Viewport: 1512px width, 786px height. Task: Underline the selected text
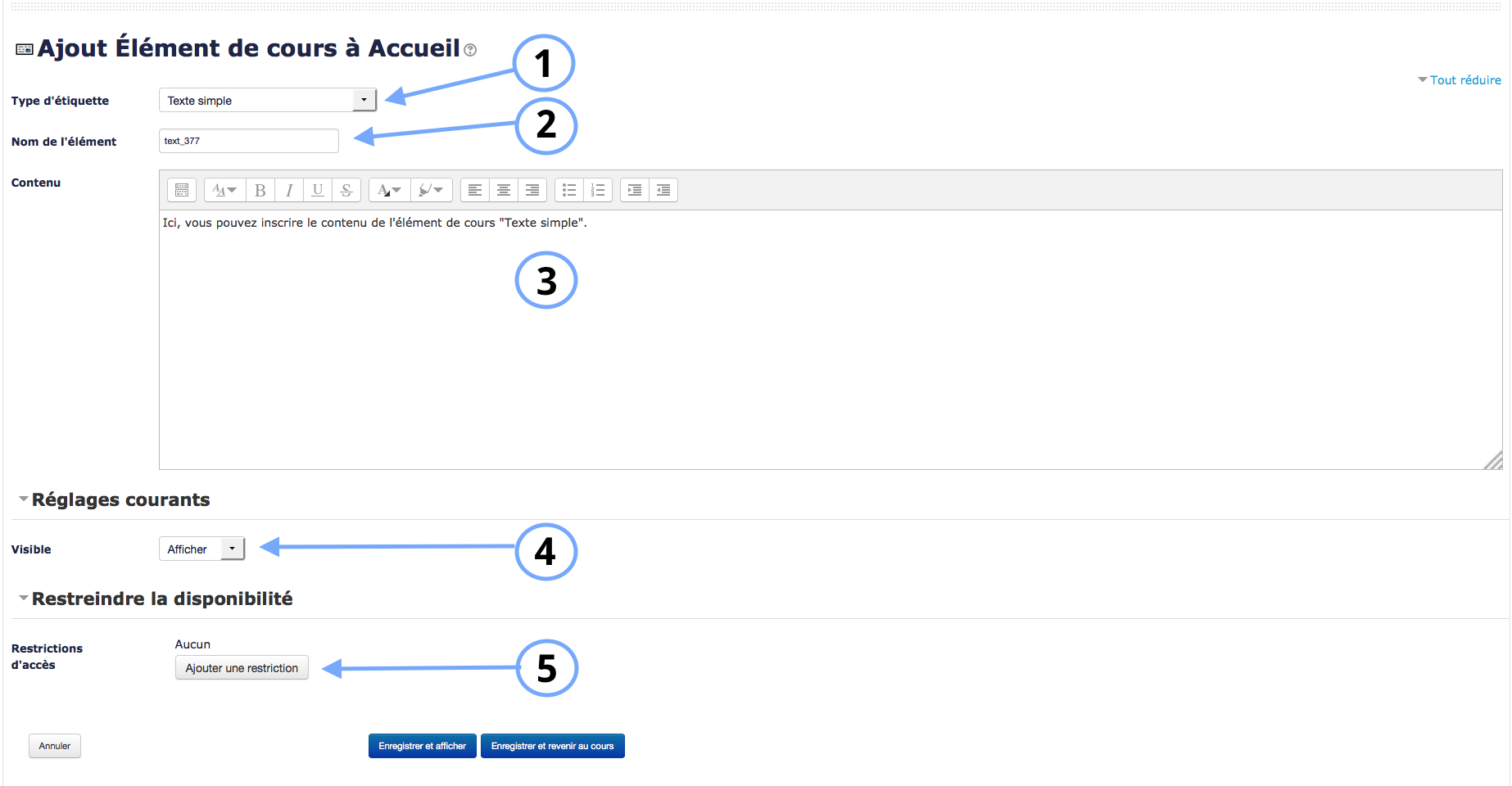(x=318, y=191)
